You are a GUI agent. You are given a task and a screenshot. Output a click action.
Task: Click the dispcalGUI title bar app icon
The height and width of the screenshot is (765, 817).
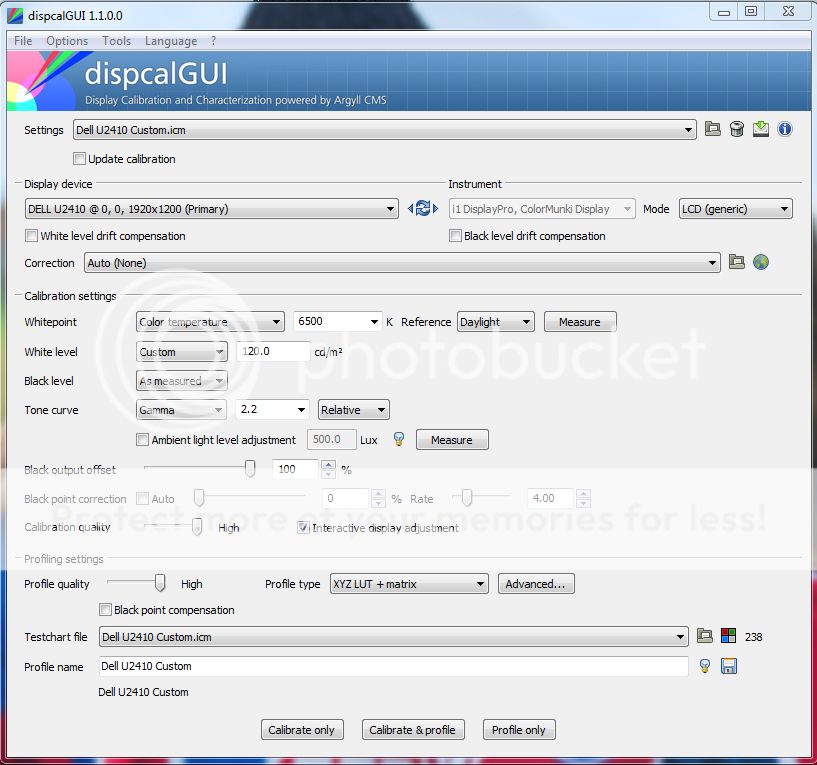[x=15, y=16]
